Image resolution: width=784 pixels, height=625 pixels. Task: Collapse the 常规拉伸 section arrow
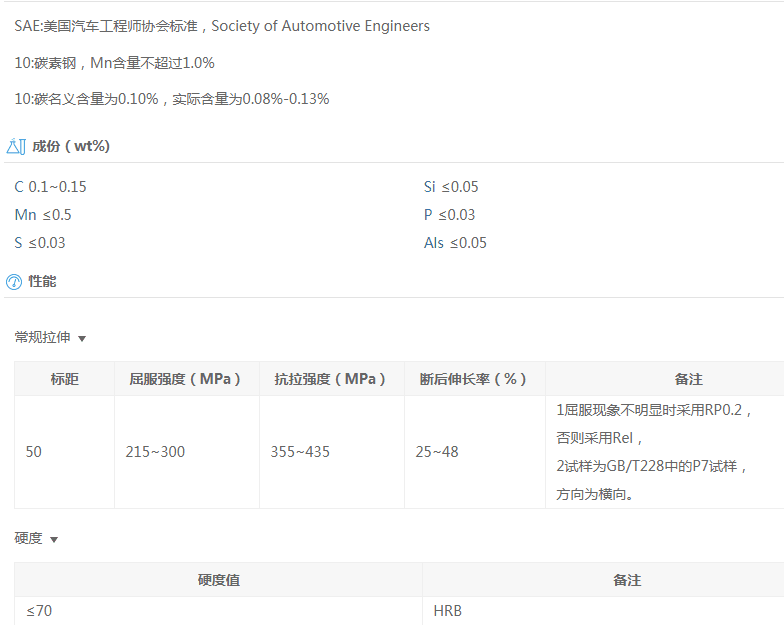(82, 339)
